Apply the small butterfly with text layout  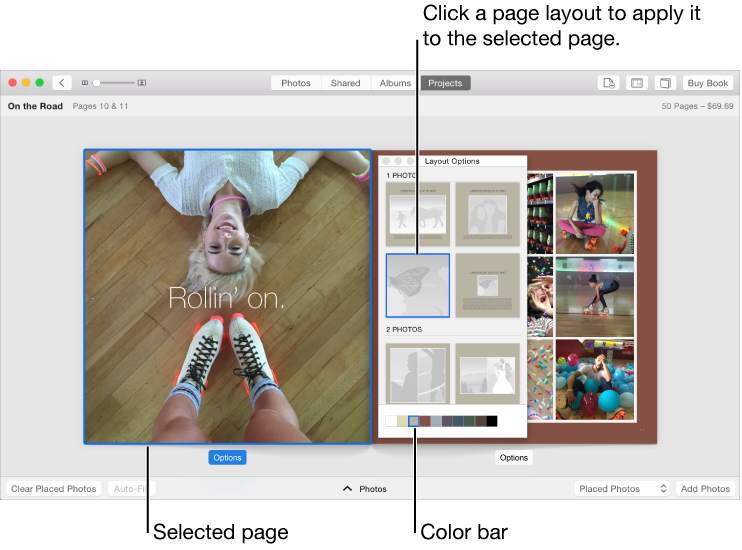click(487, 285)
